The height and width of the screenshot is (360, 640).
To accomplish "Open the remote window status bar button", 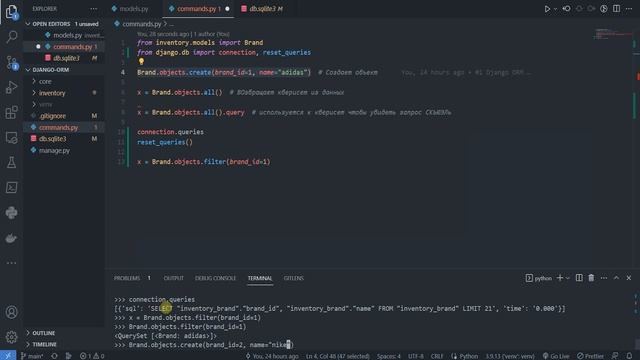I will [x=8, y=356].
